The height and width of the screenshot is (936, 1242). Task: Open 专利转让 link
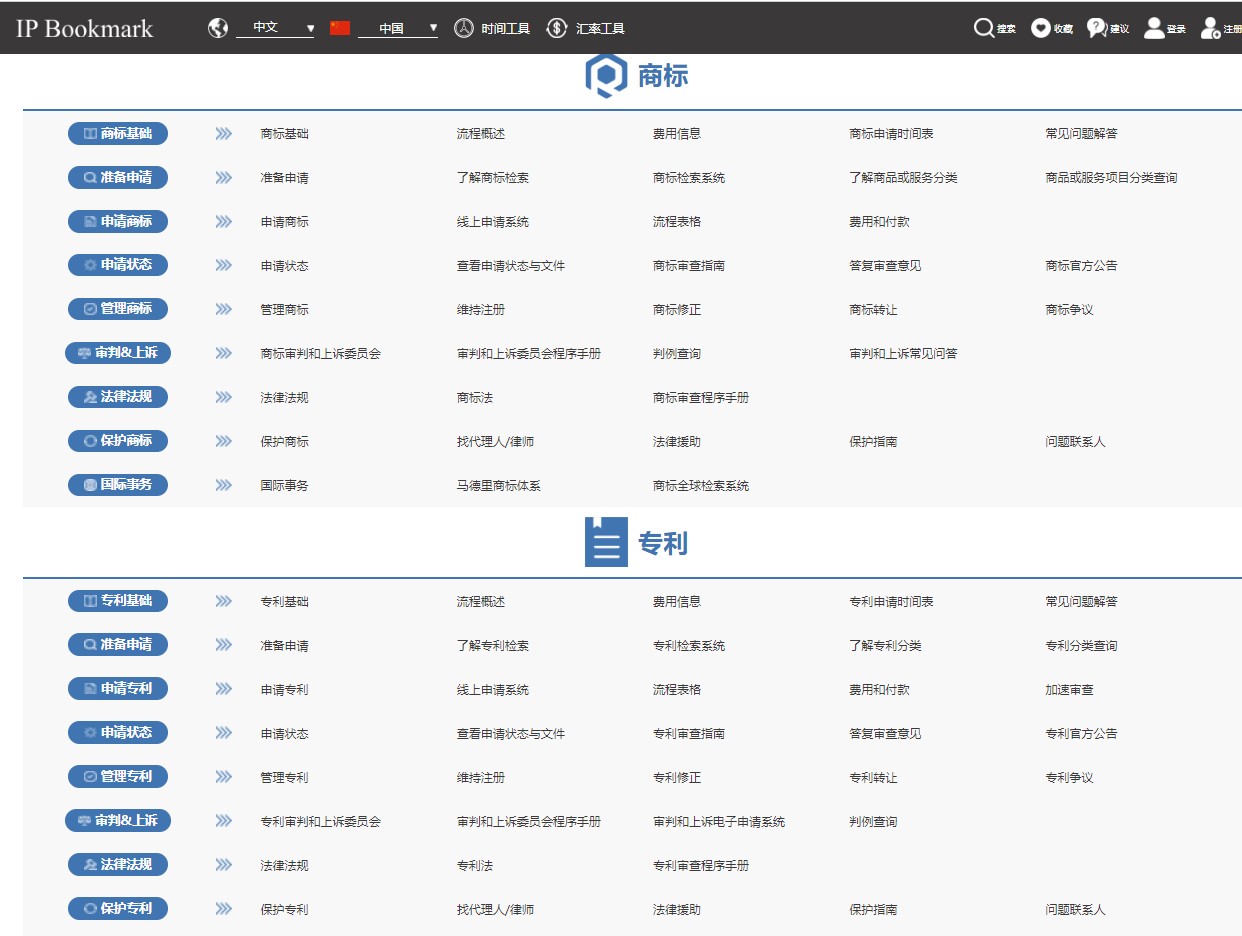(x=873, y=778)
